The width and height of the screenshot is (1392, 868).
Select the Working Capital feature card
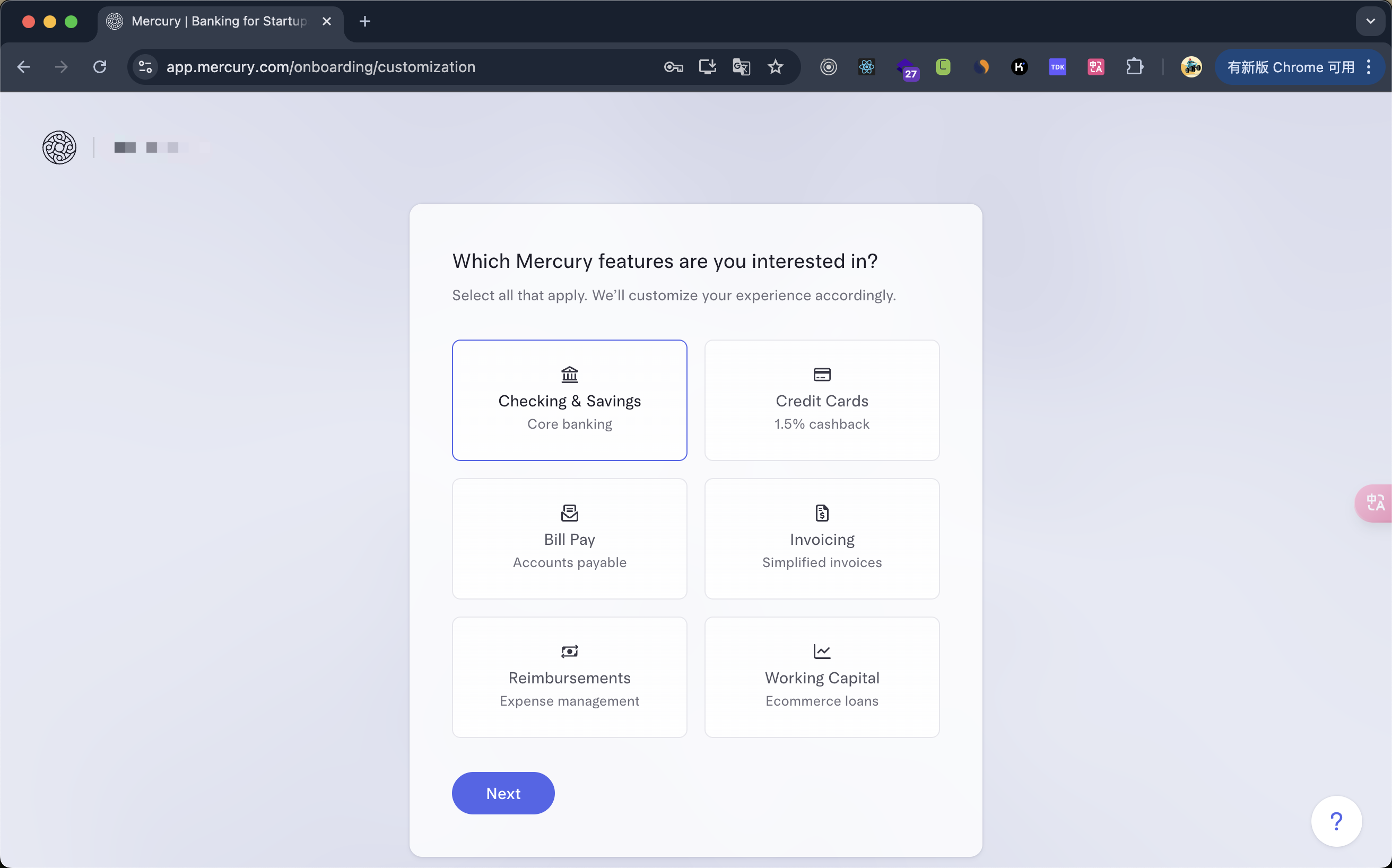822,677
